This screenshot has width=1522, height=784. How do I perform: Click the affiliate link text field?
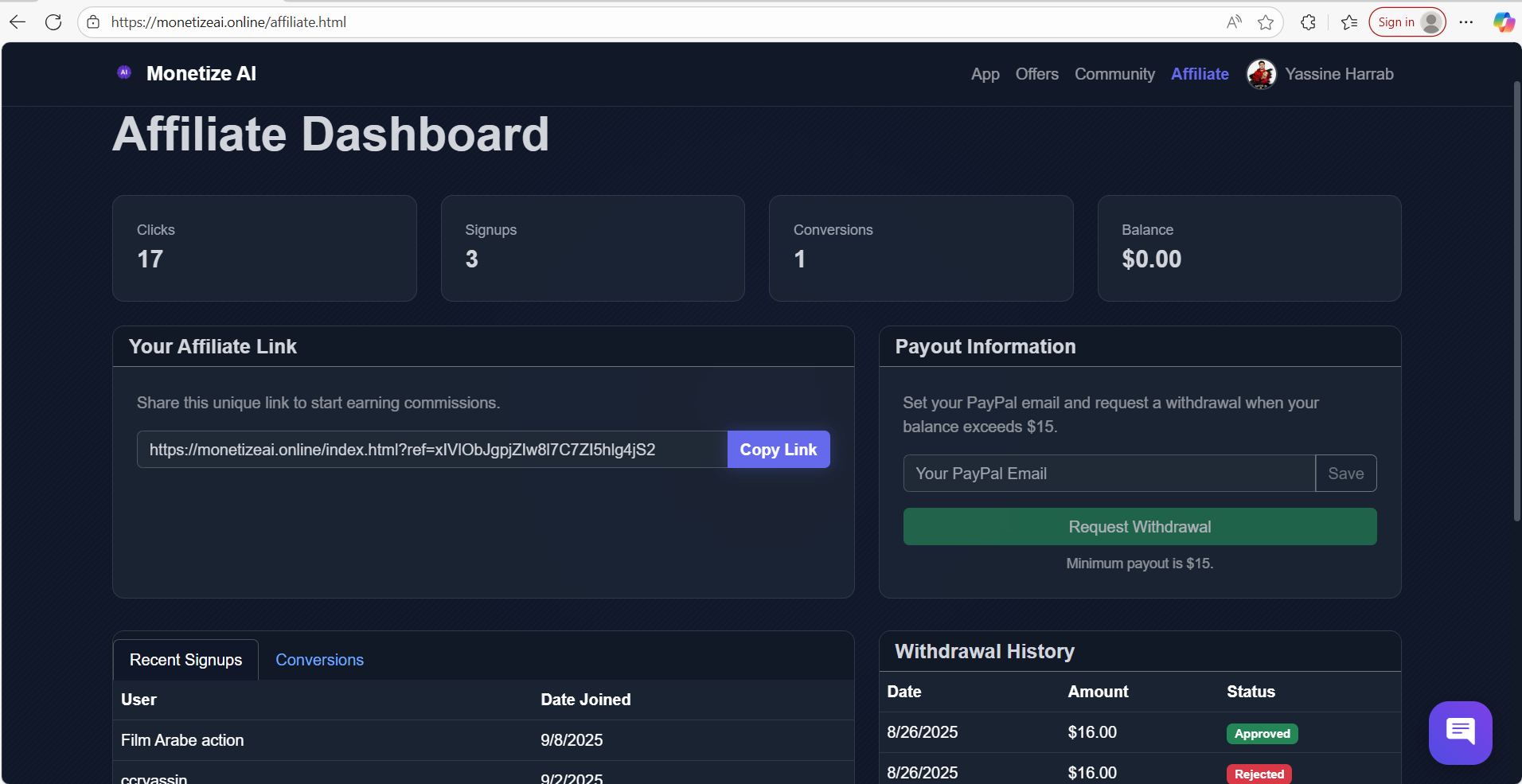432,450
